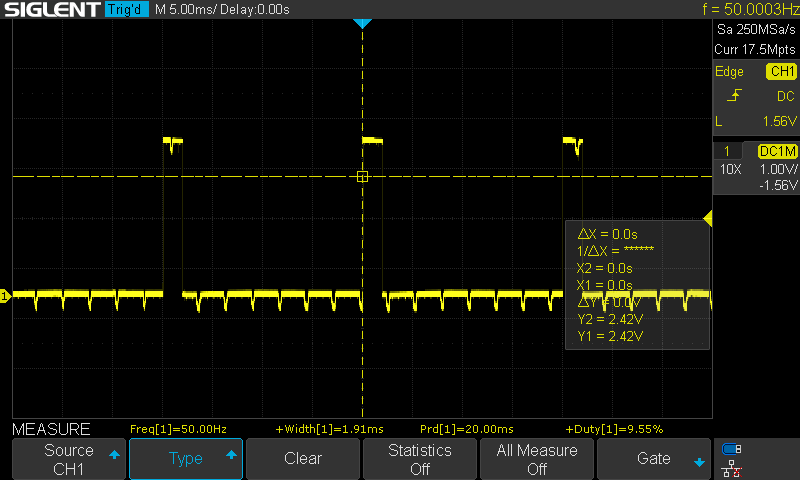Toggle Statistics Off softkey
This screenshot has height=480, width=800.
click(419, 459)
